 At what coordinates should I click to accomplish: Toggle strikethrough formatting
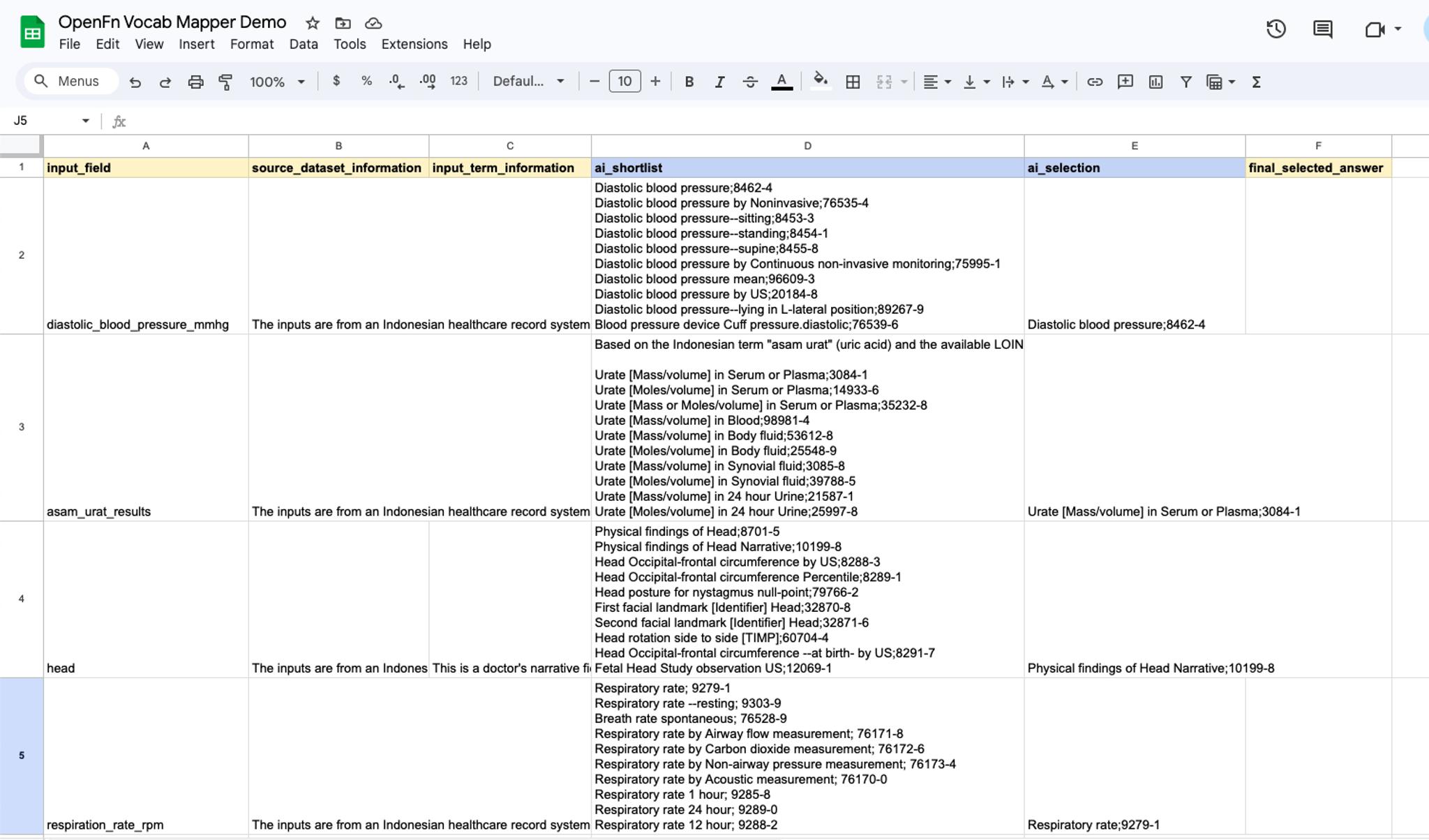coord(750,82)
